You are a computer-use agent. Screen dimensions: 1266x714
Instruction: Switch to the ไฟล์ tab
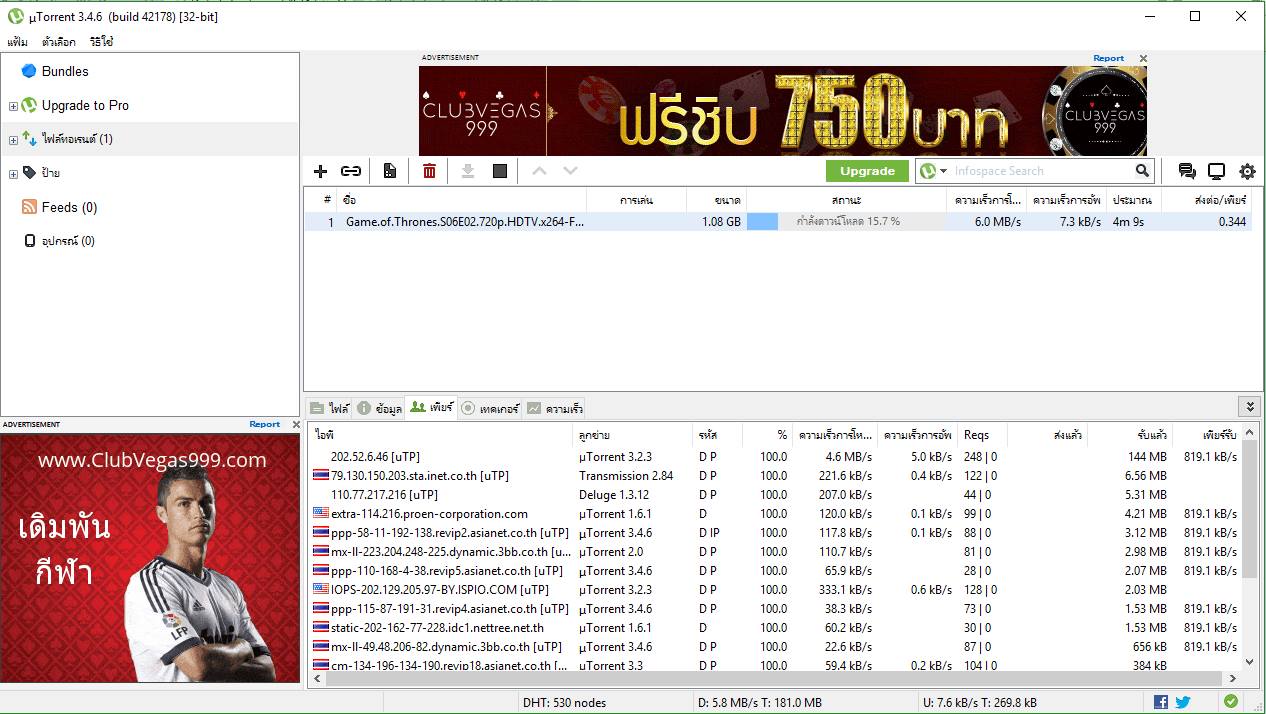point(329,408)
